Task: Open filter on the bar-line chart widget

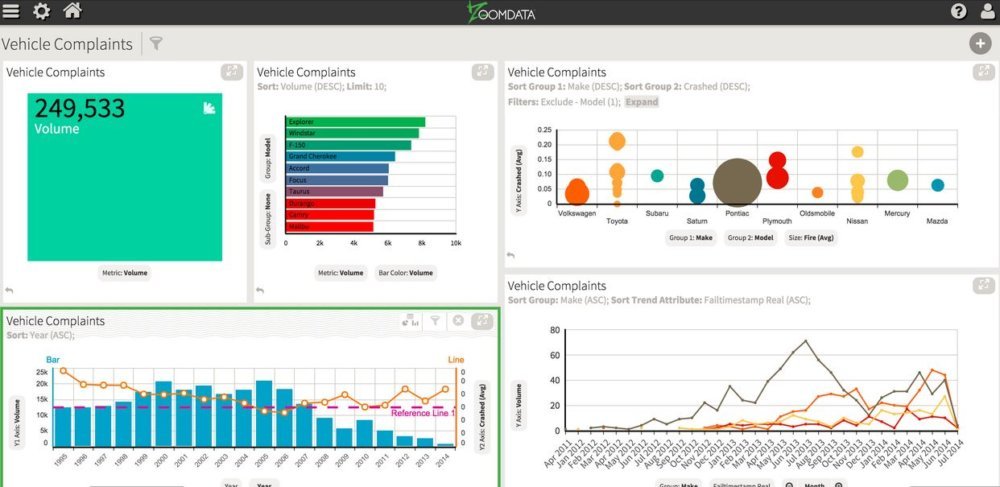Action: coord(435,321)
